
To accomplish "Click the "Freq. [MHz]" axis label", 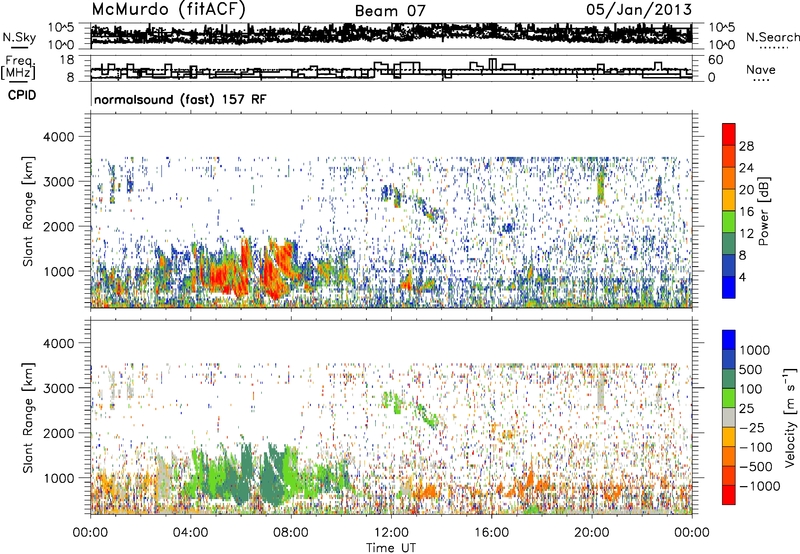I will (x=18, y=67).
